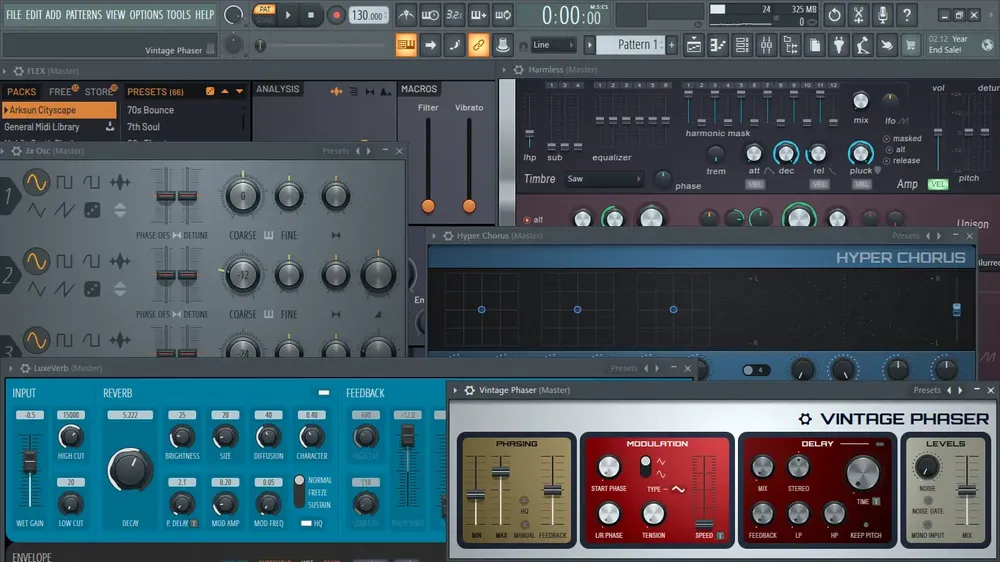Select the masked radio option in Harmless
Screen dimensions: 1000x562
[886, 138]
